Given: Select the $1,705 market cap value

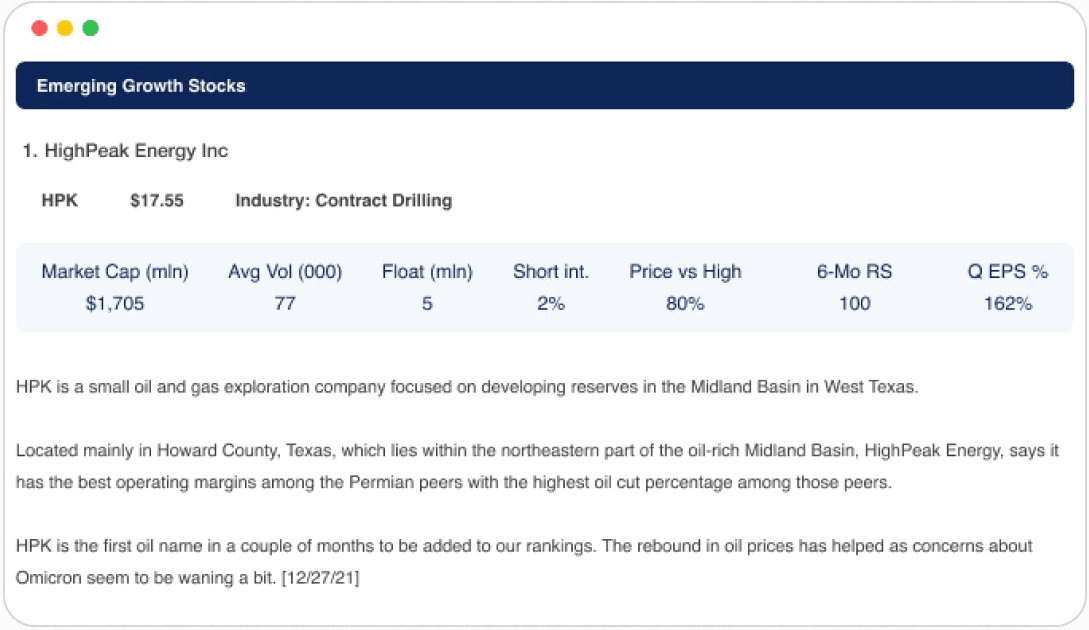Looking at the screenshot, I should [115, 304].
